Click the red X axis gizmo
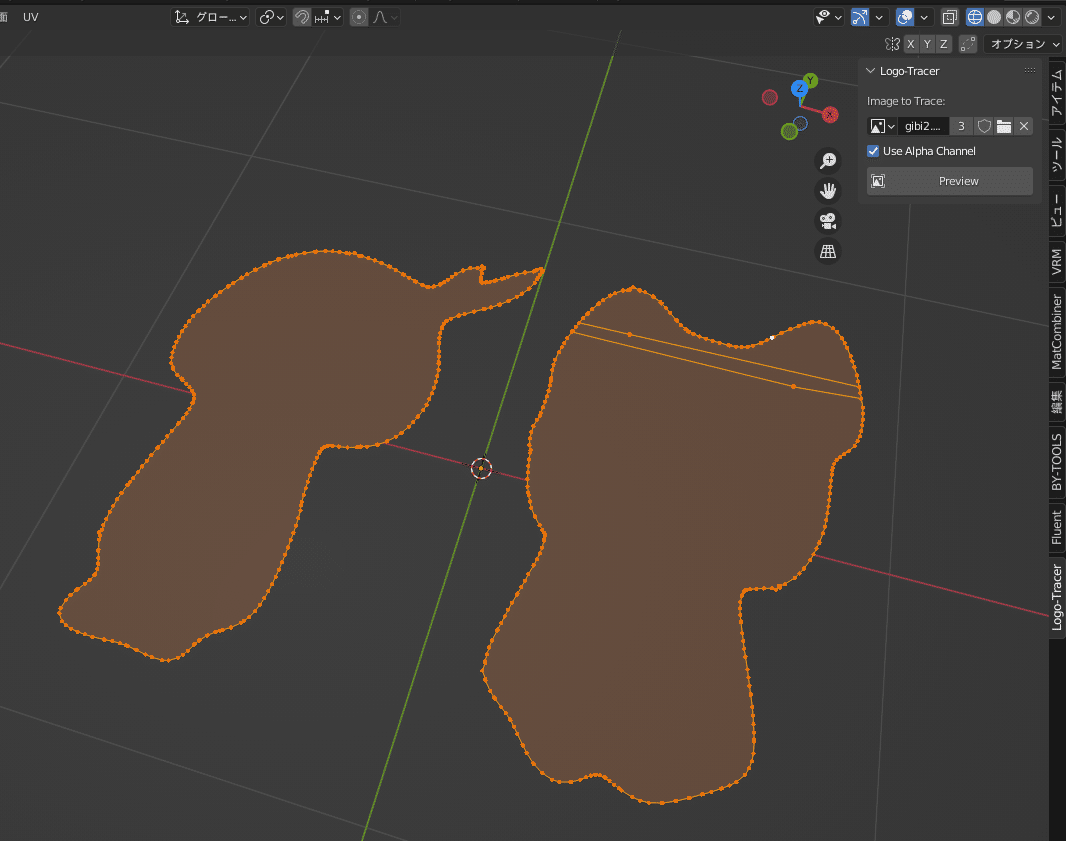Screen dimensions: 1066x841 (830, 115)
